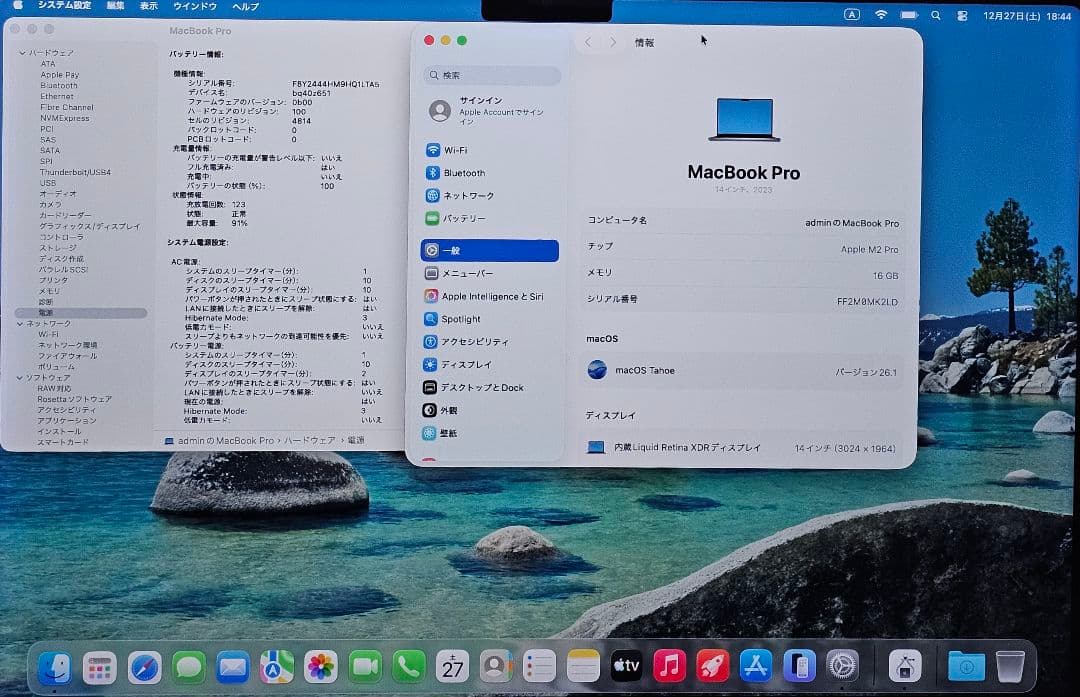This screenshot has height=697, width=1080.
Task: Click the search field in System Settings
Action: pyautogui.click(x=490, y=75)
